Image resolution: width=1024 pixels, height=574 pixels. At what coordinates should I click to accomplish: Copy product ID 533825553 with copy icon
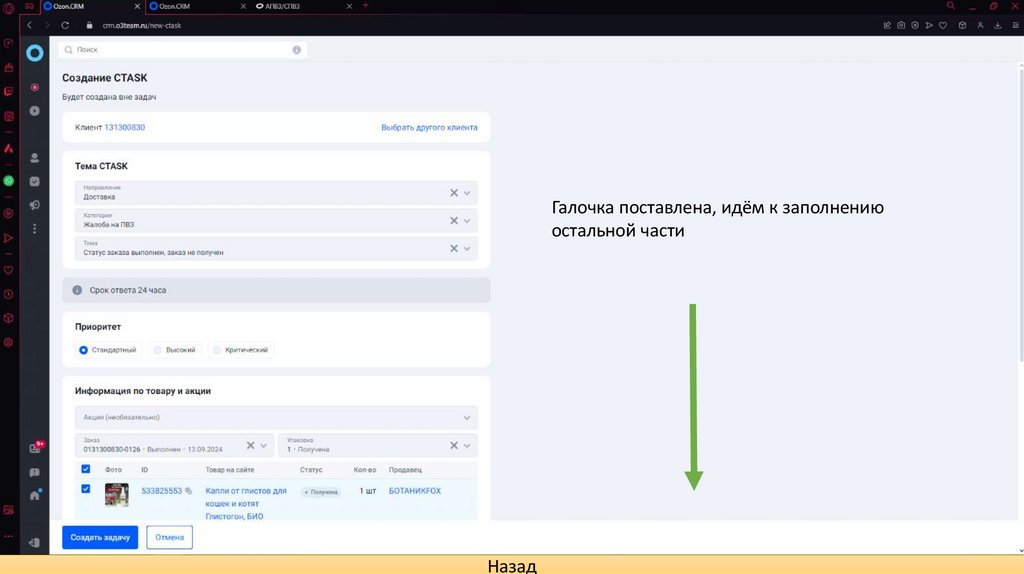[x=189, y=491]
